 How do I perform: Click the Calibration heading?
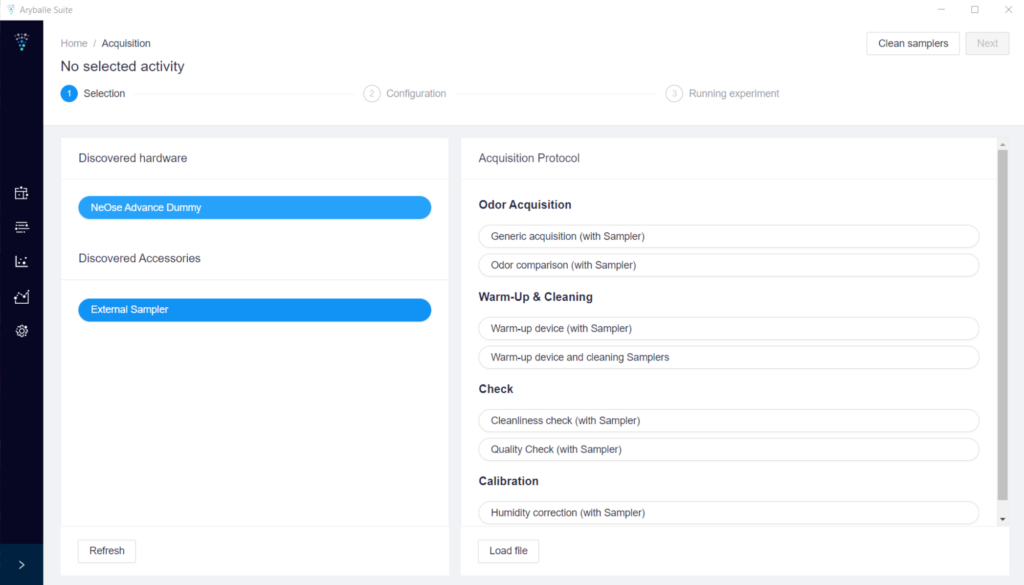click(509, 481)
